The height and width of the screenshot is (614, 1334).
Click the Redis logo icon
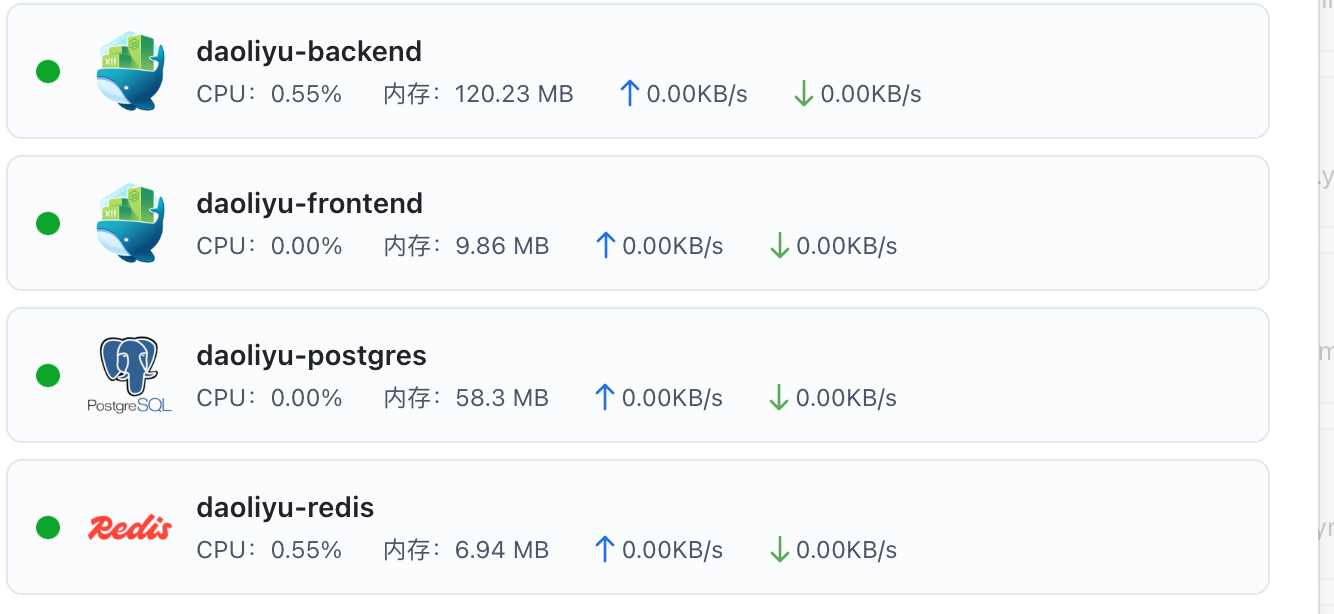130,527
